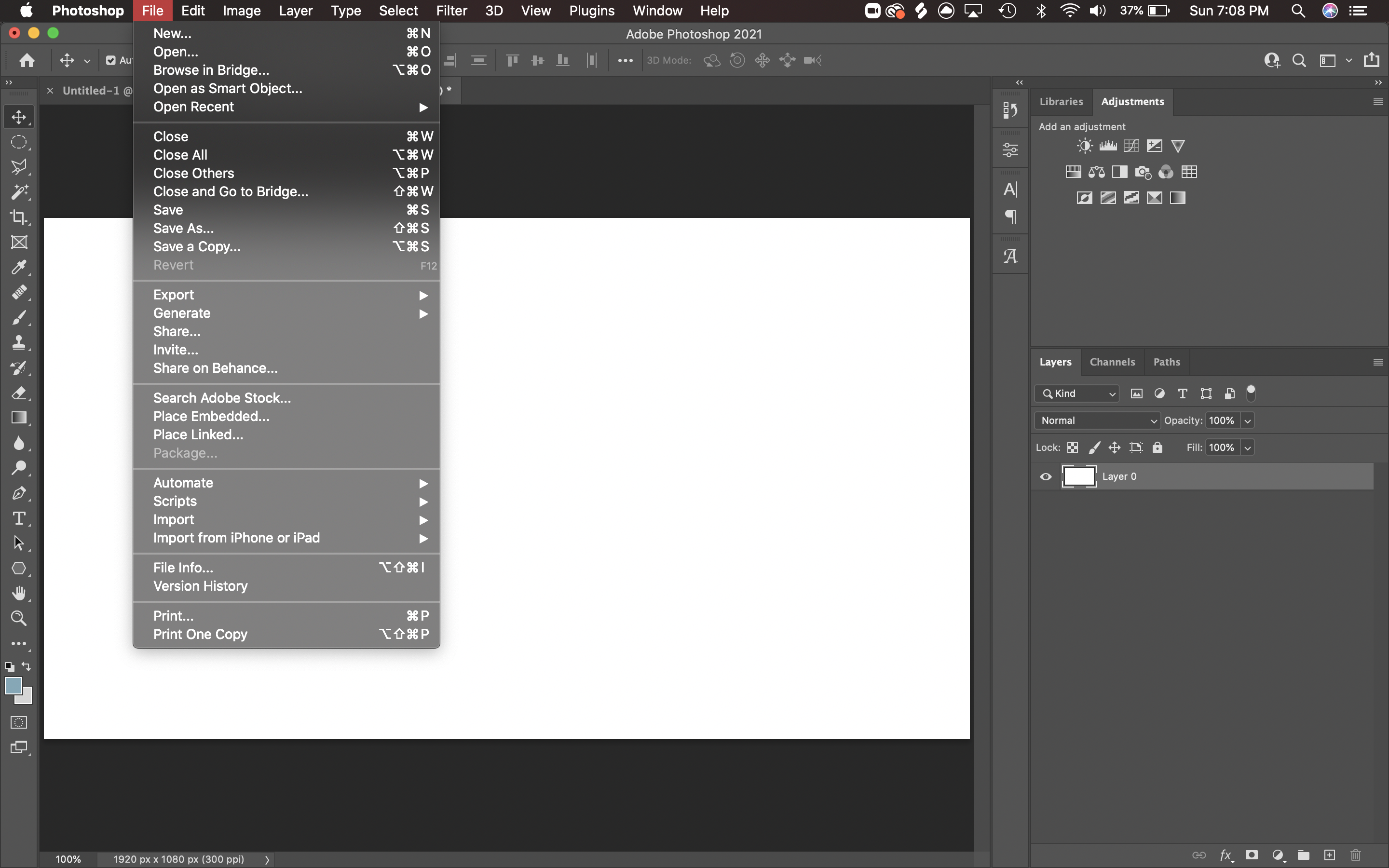This screenshot has height=868, width=1389.
Task: Select the Pen tool
Action: (x=19, y=493)
